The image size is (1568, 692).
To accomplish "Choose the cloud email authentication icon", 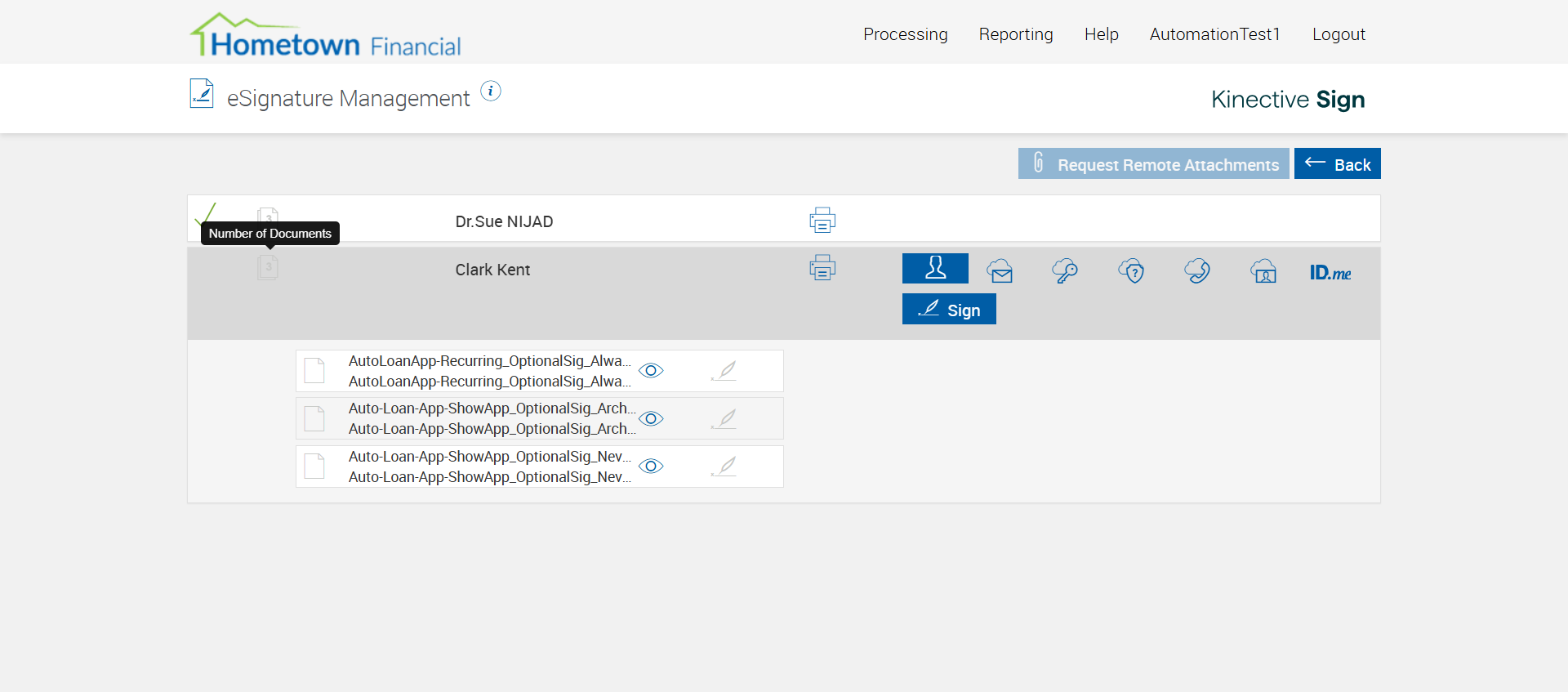I will click(x=1000, y=270).
